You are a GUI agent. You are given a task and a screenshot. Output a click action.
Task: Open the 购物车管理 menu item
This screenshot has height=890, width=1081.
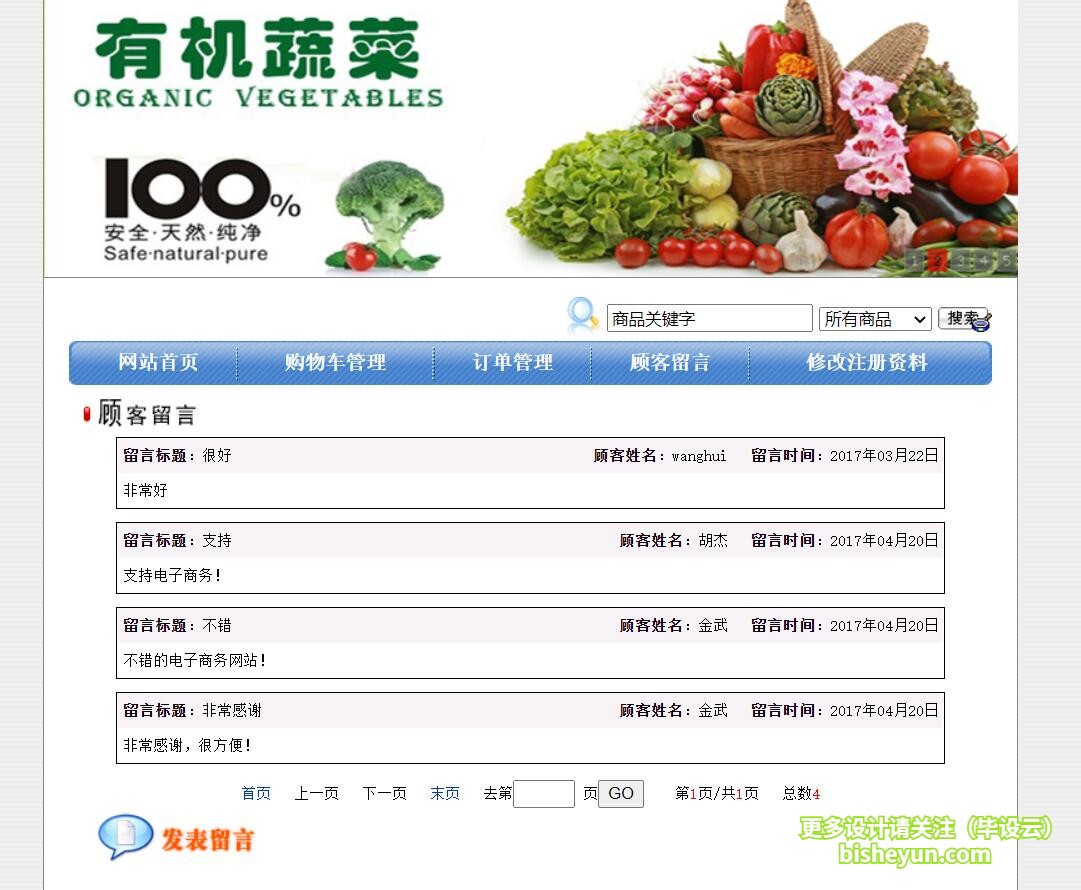click(332, 362)
